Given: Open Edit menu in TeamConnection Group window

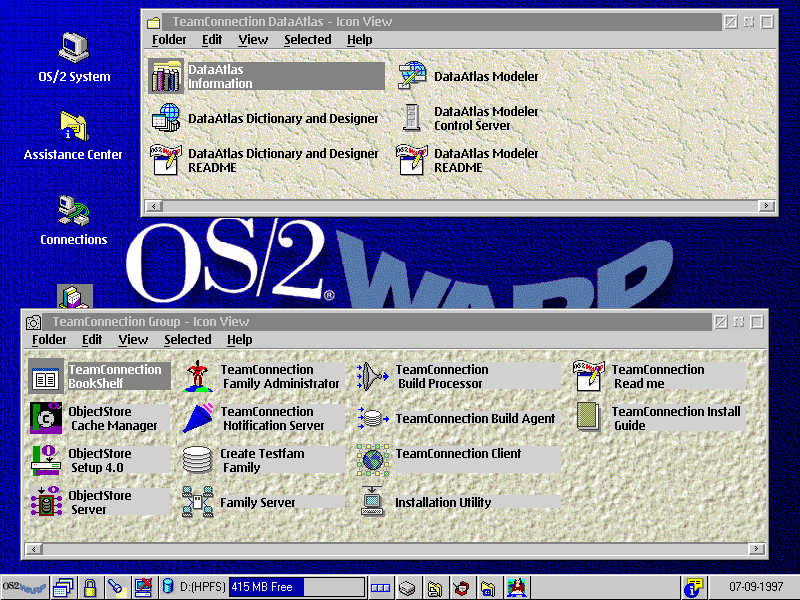Looking at the screenshot, I should tap(92, 340).
